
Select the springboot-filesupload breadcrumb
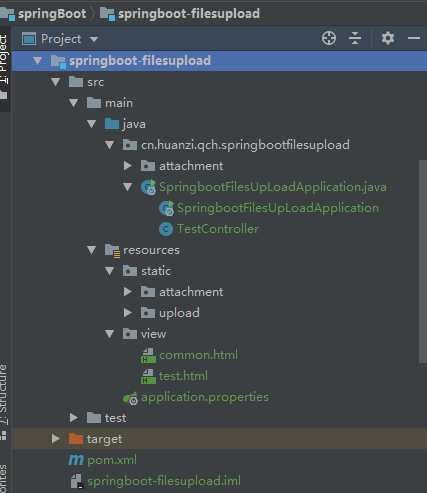pyautogui.click(x=189, y=14)
